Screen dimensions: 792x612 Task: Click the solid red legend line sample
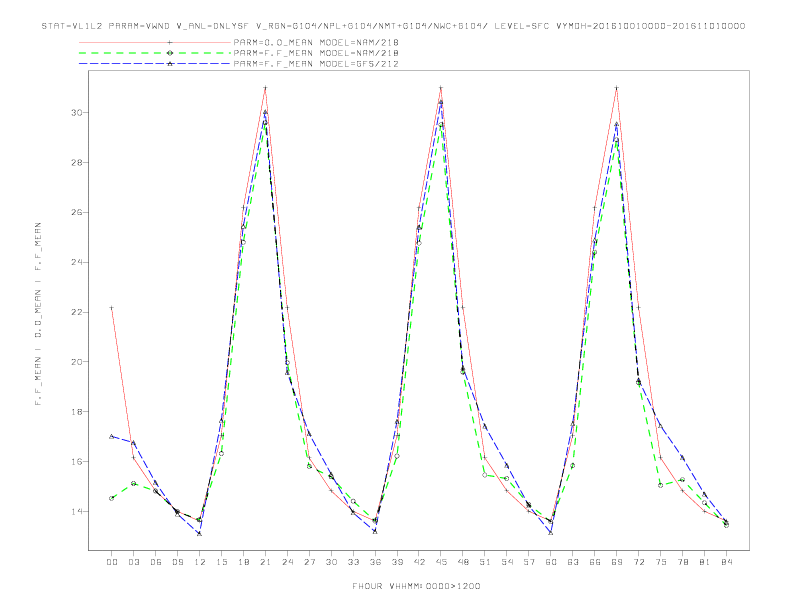tap(155, 42)
